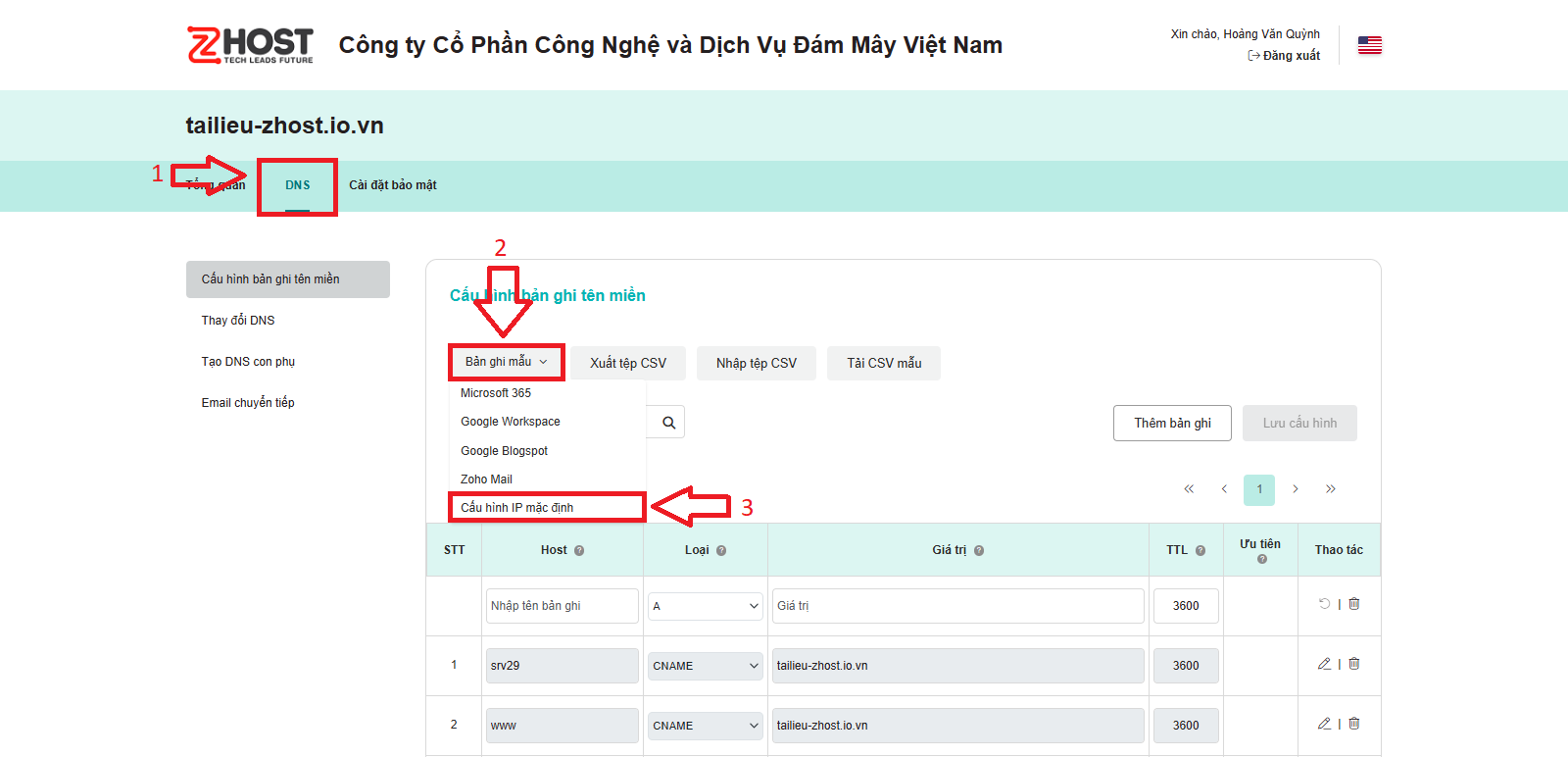This screenshot has height=757, width=1568.
Task: Click Thêm bản ghi button
Action: (1172, 424)
